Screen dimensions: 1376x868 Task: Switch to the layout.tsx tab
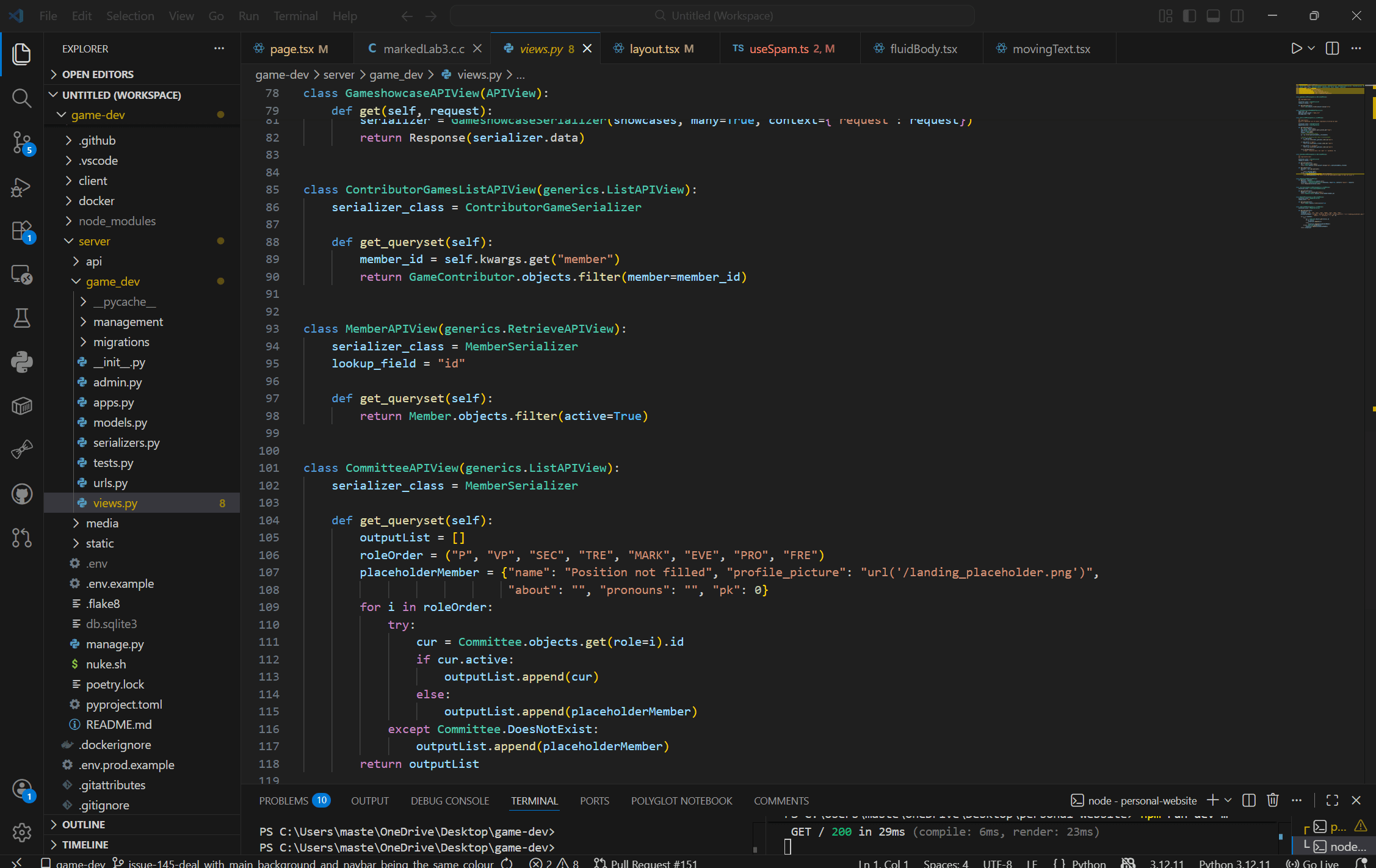point(661,48)
